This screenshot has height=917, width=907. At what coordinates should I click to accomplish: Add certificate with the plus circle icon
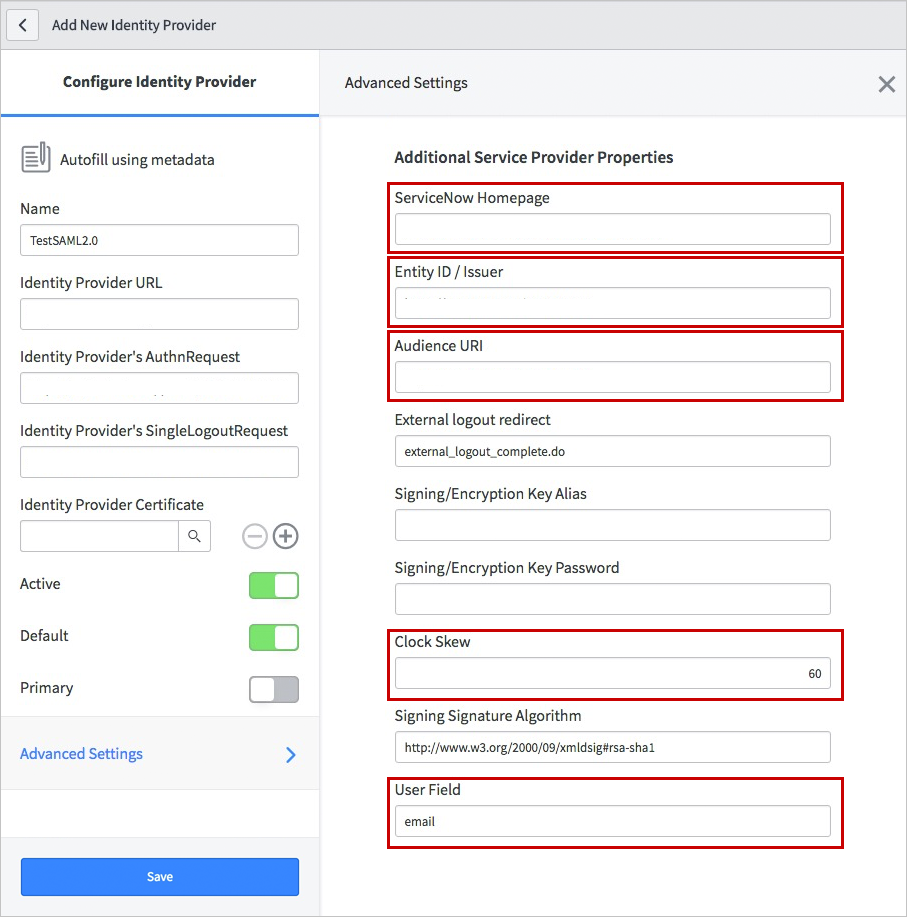point(285,536)
